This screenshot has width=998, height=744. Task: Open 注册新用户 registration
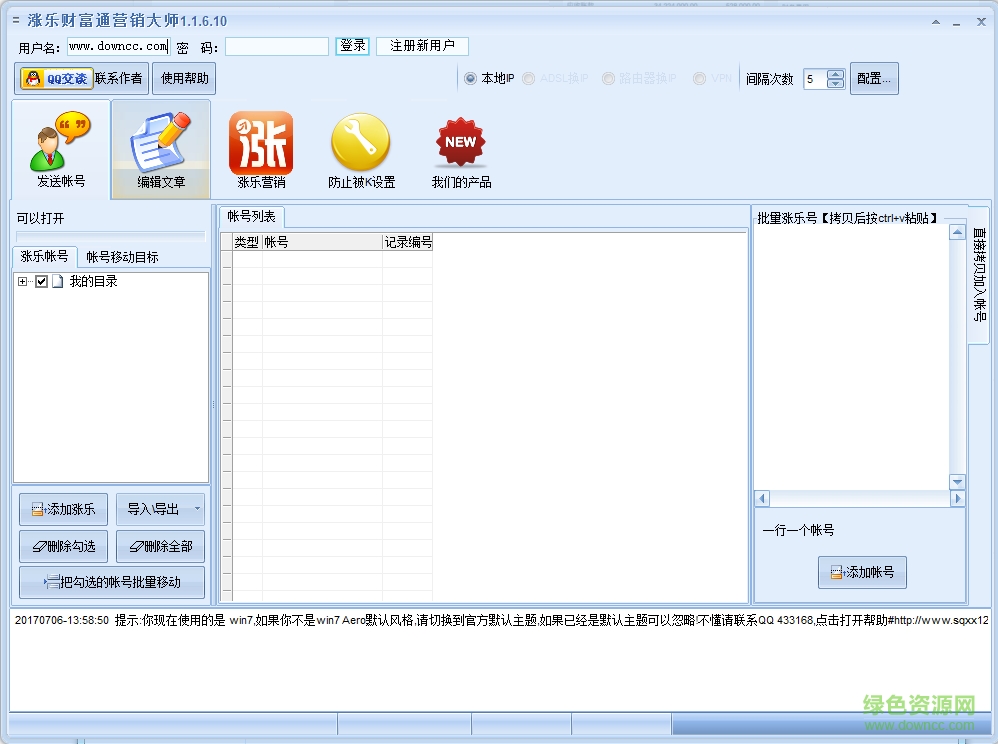422,45
